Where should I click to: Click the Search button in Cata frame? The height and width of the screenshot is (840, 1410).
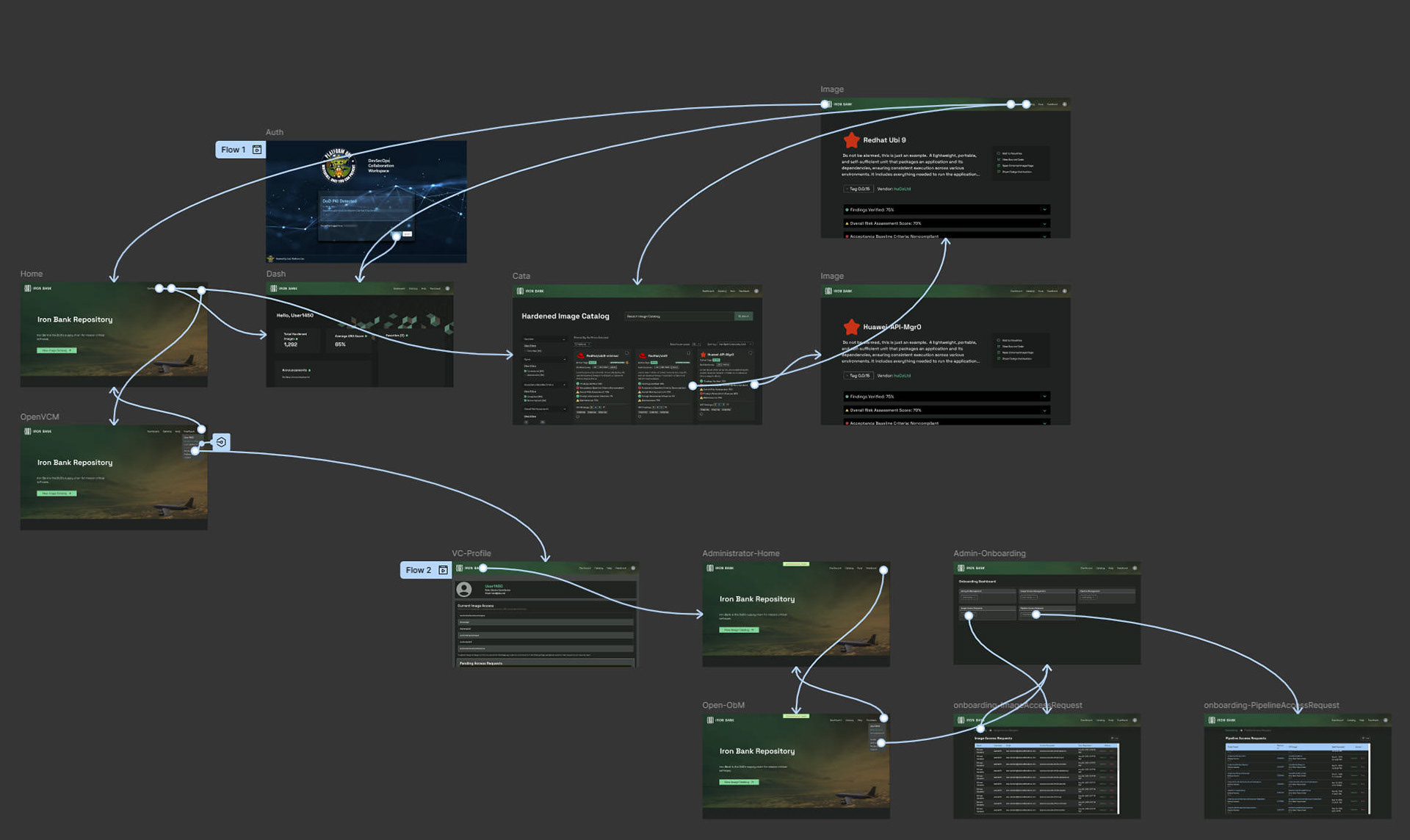pyautogui.click(x=744, y=316)
